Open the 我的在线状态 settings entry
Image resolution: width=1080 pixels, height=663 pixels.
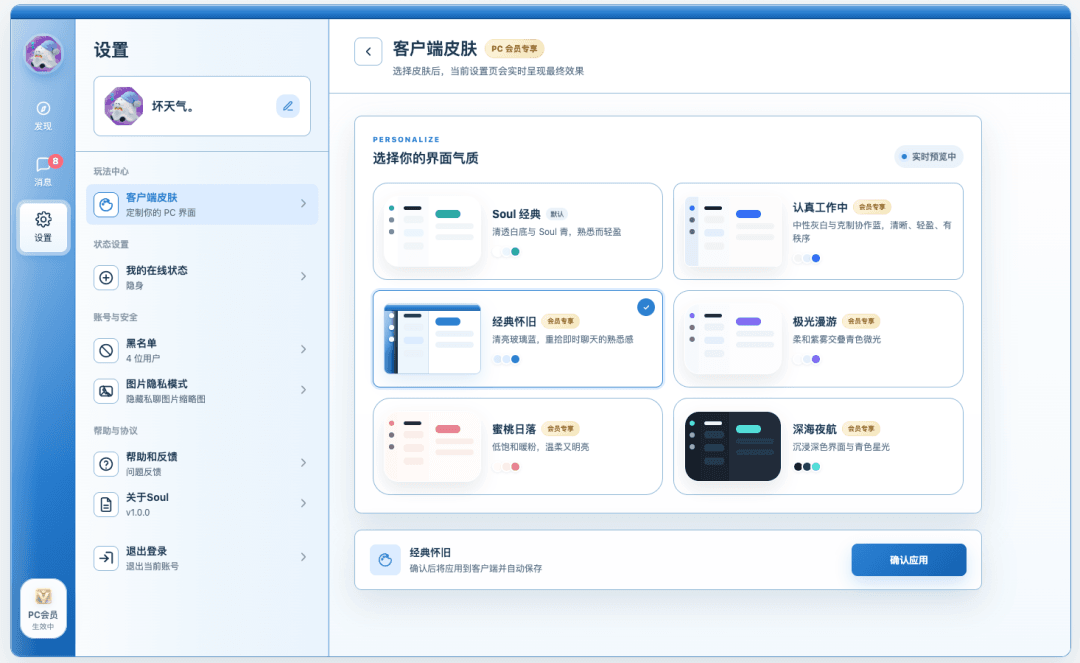(x=202, y=277)
